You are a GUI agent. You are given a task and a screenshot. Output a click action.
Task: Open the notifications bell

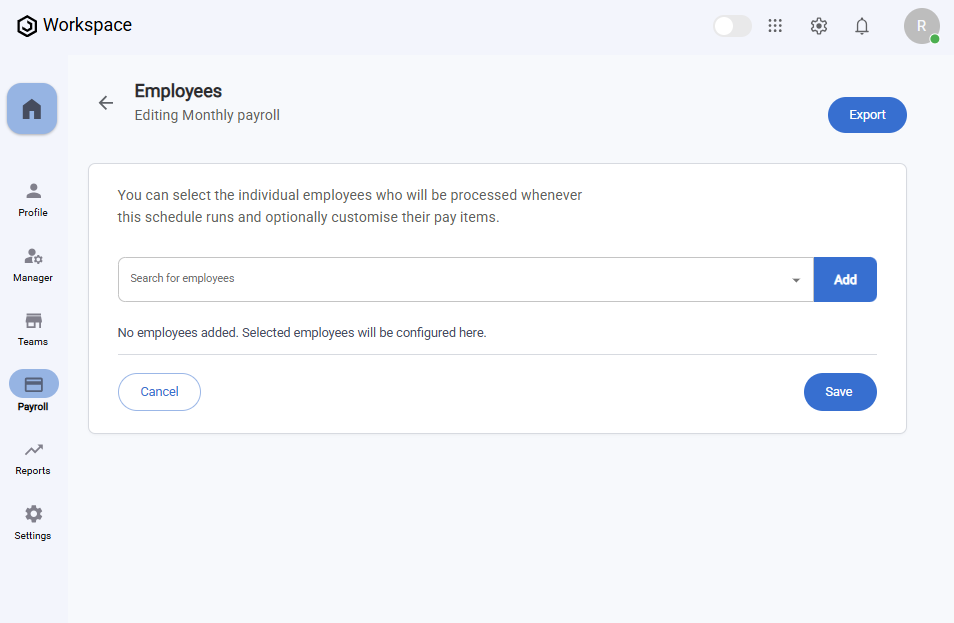(x=862, y=26)
